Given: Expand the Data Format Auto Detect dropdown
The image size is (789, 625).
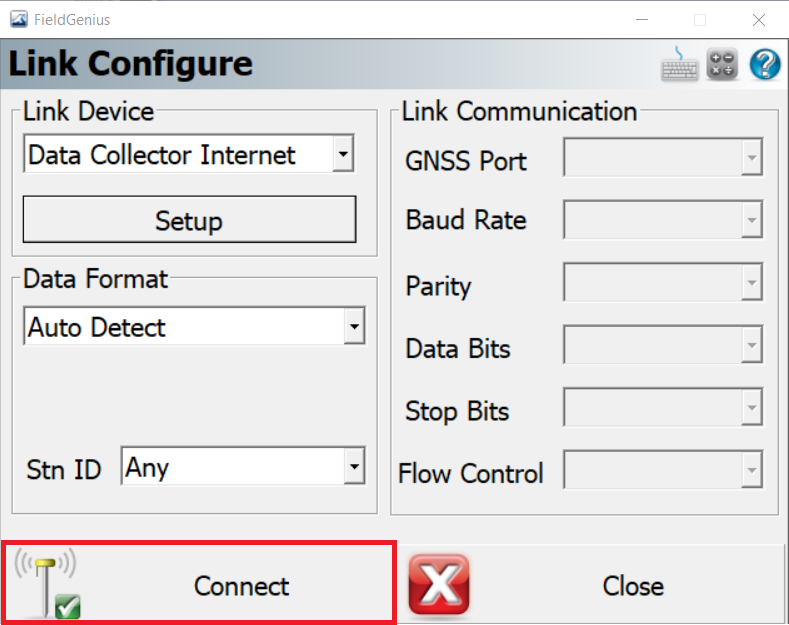Looking at the screenshot, I should (354, 327).
